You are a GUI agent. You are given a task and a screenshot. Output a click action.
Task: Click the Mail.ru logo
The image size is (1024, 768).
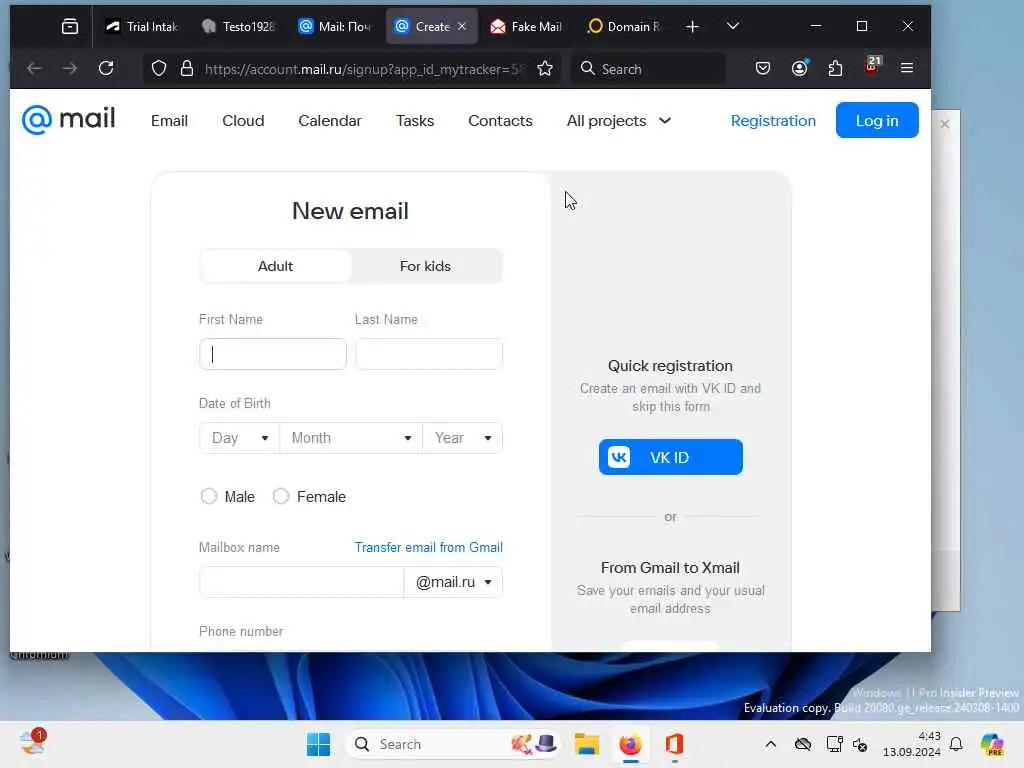69,120
